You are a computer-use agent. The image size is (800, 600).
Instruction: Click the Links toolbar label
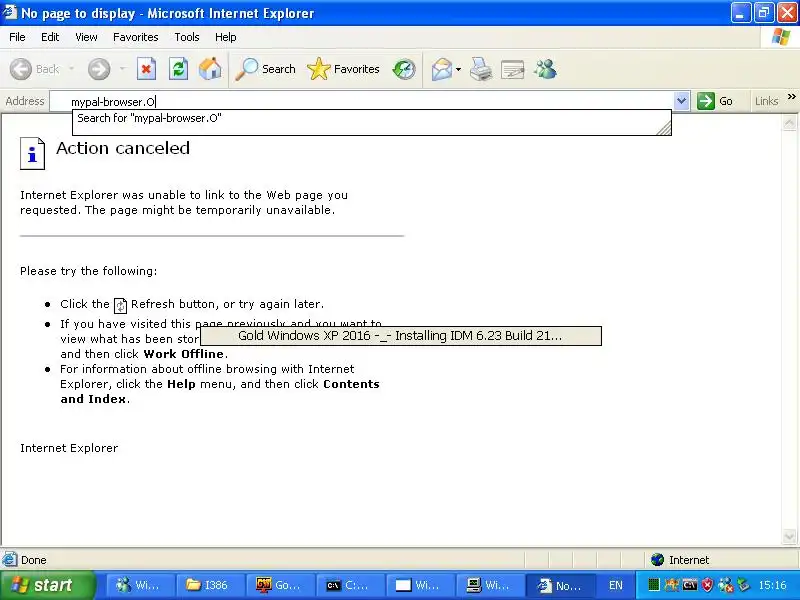click(766, 101)
